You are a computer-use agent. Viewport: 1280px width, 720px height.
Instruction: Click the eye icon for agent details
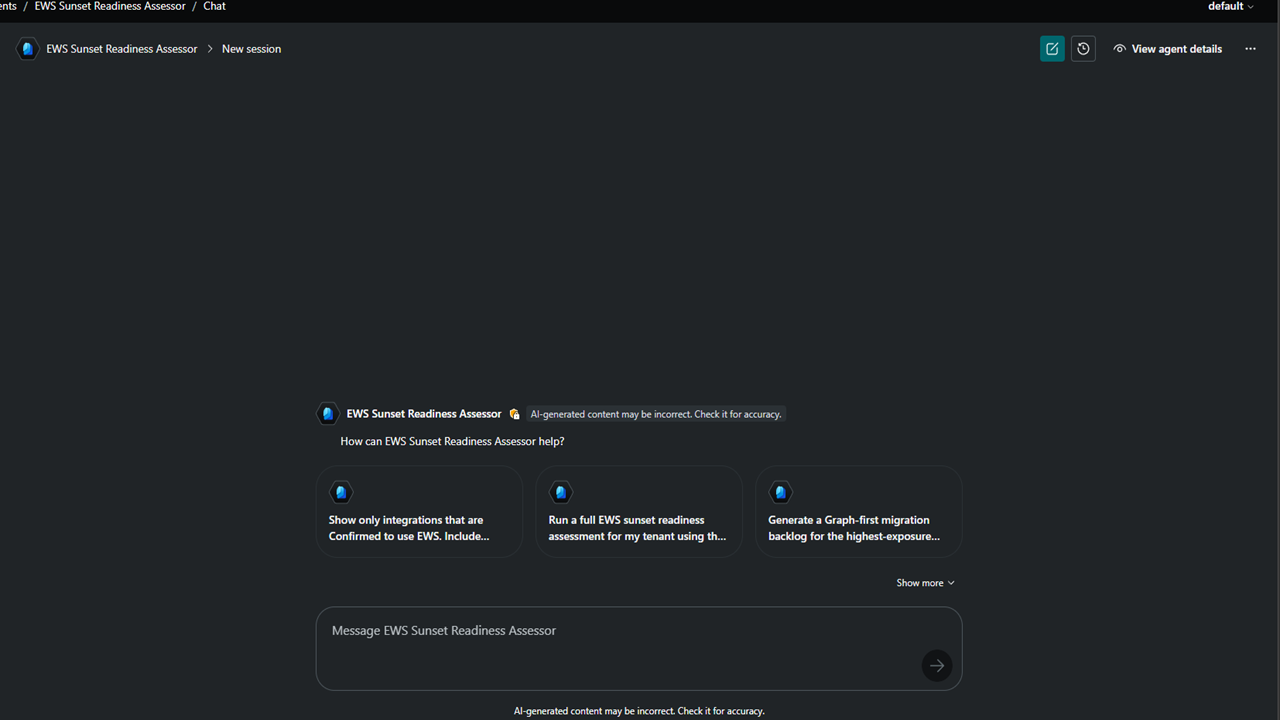click(x=1119, y=49)
